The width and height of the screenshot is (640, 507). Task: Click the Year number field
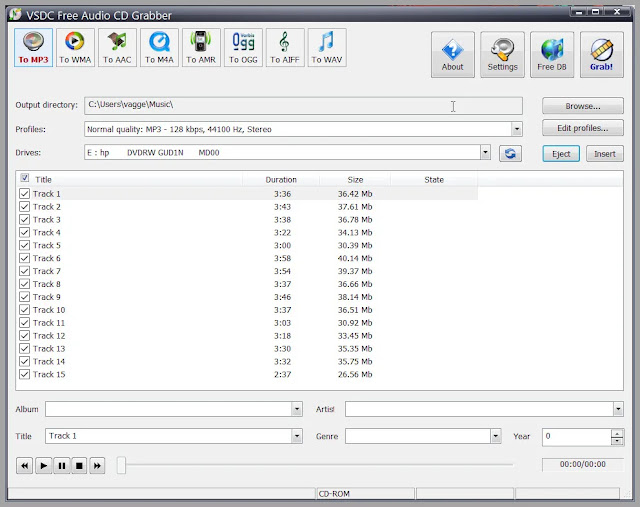click(x=577, y=436)
